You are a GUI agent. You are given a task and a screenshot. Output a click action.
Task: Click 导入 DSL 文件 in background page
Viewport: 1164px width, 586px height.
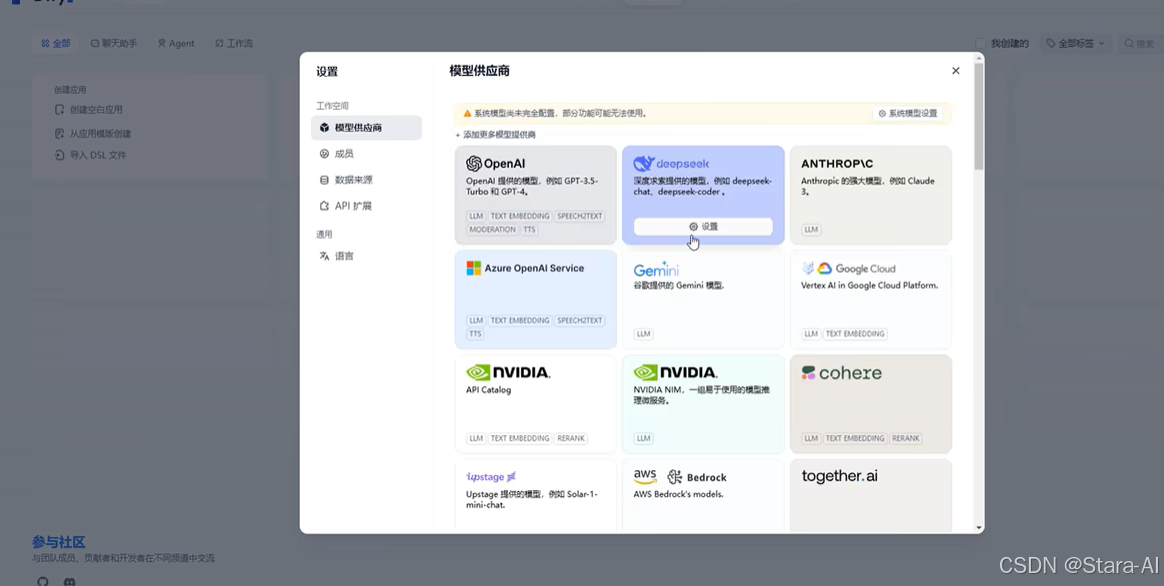coord(91,155)
